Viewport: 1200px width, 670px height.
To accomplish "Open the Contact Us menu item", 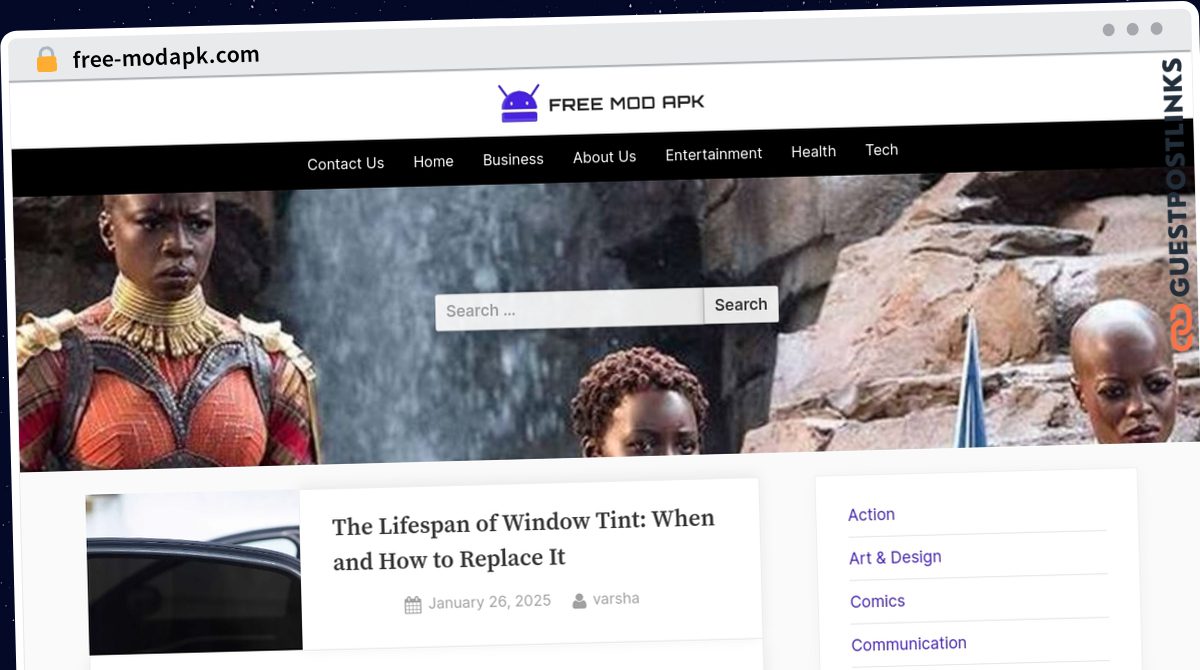I will point(345,164).
